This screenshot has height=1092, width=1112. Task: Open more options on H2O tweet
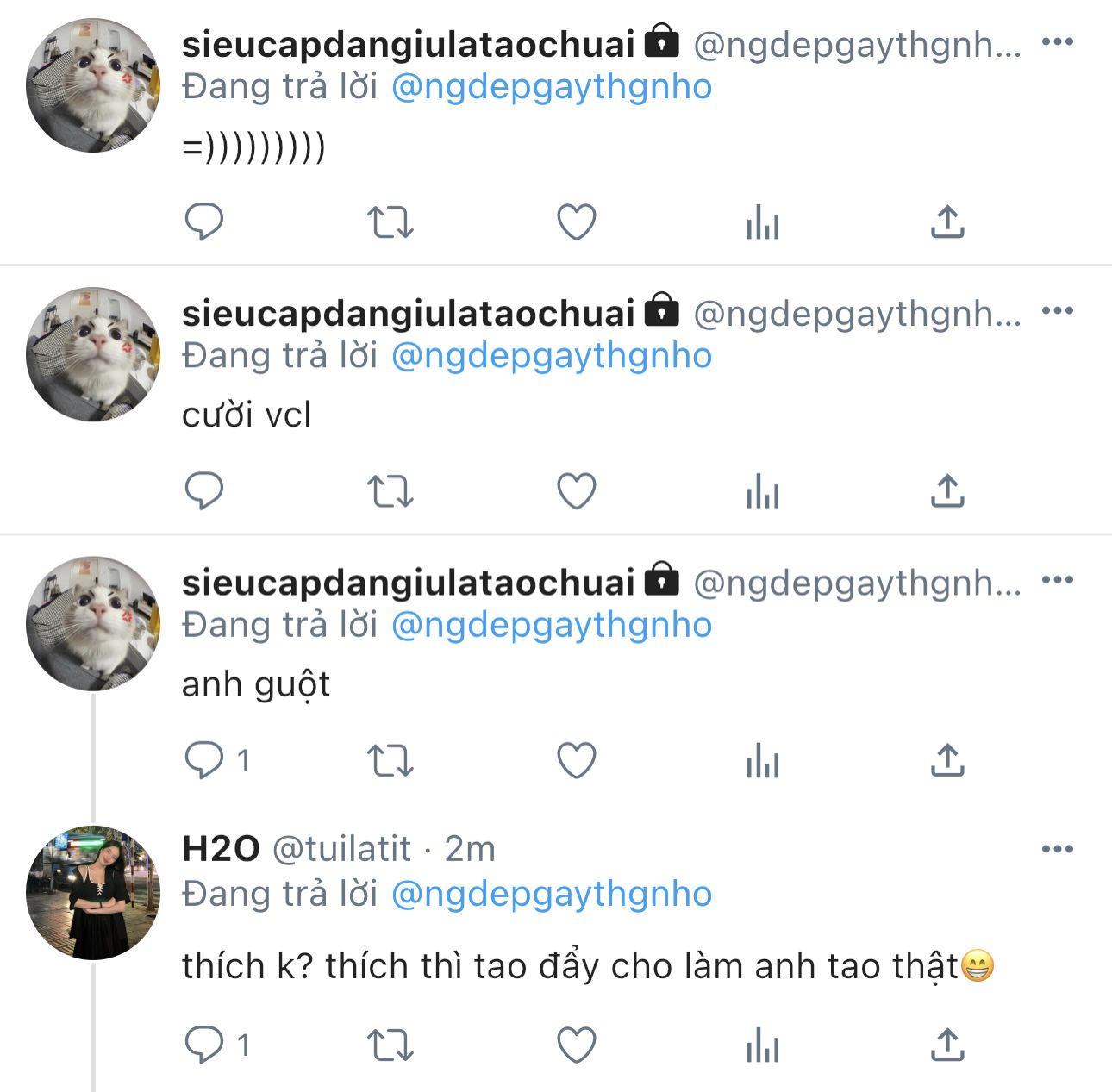click(x=1058, y=849)
